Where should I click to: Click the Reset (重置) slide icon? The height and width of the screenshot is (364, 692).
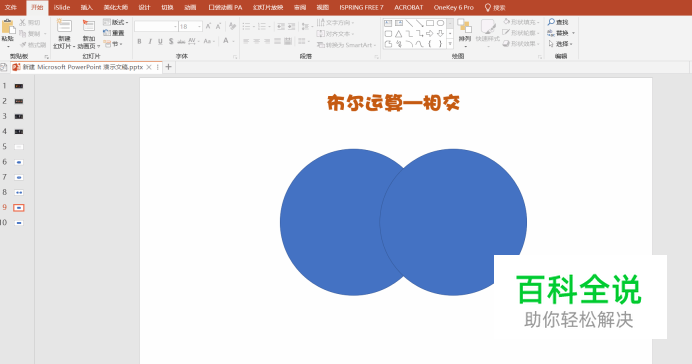coord(106,33)
